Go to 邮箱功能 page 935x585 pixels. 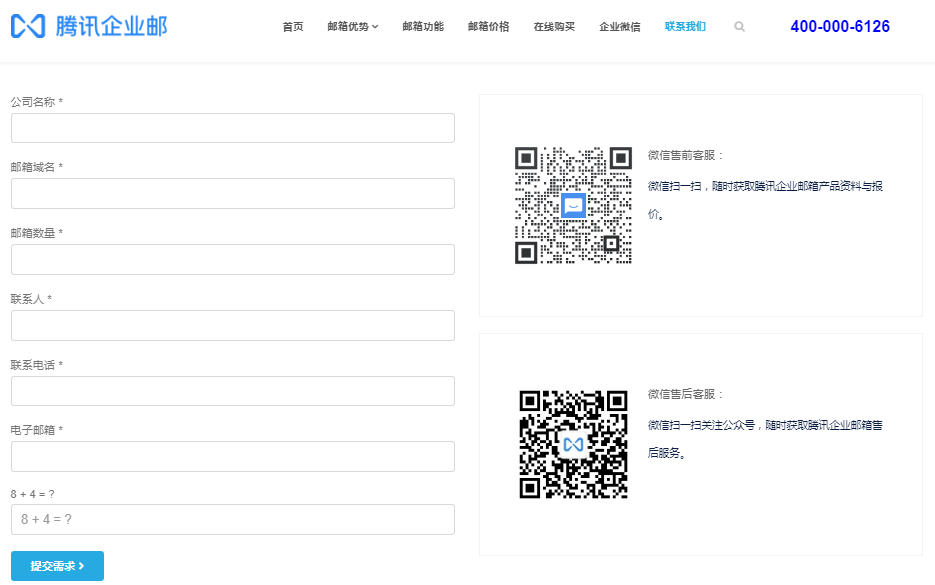(423, 26)
